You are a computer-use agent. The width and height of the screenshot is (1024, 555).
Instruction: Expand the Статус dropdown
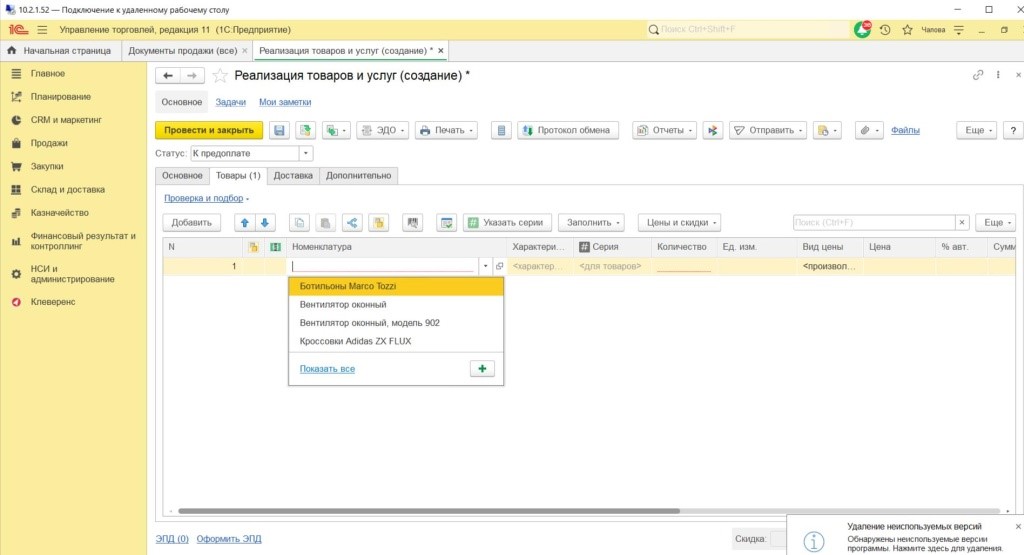tap(306, 154)
